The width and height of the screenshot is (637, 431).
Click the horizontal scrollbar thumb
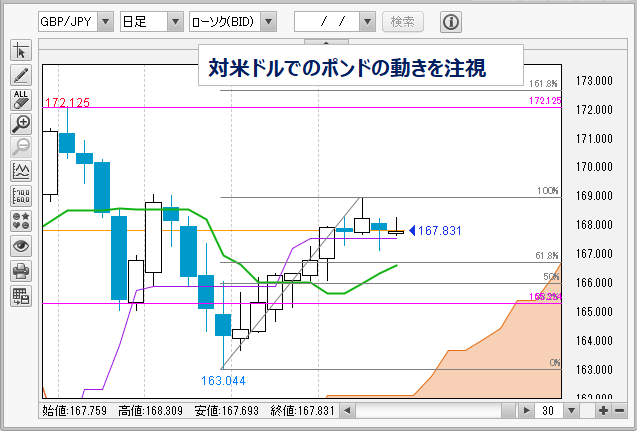pyautogui.click(x=508, y=411)
